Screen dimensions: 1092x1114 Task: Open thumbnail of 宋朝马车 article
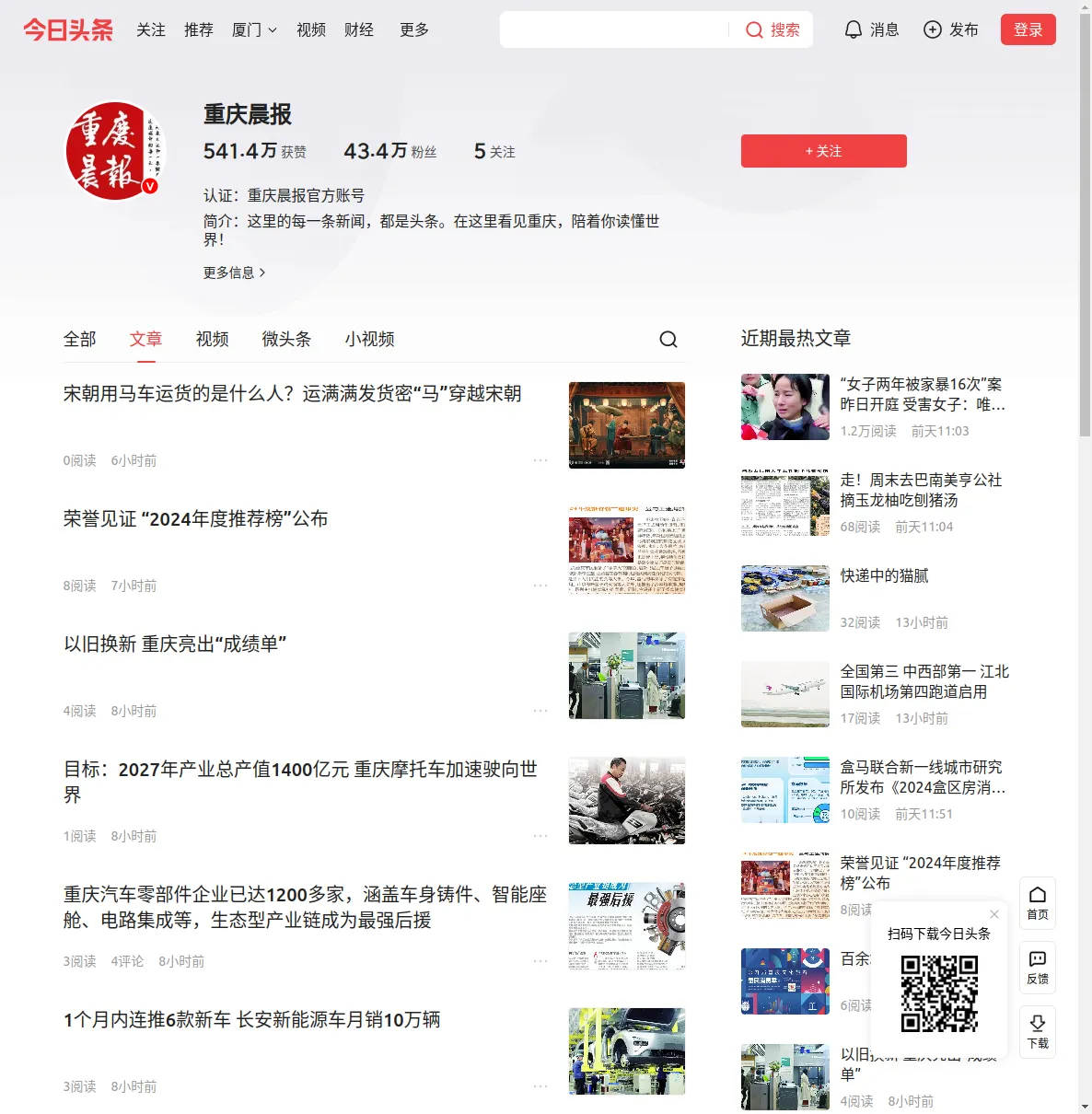pyautogui.click(x=627, y=425)
